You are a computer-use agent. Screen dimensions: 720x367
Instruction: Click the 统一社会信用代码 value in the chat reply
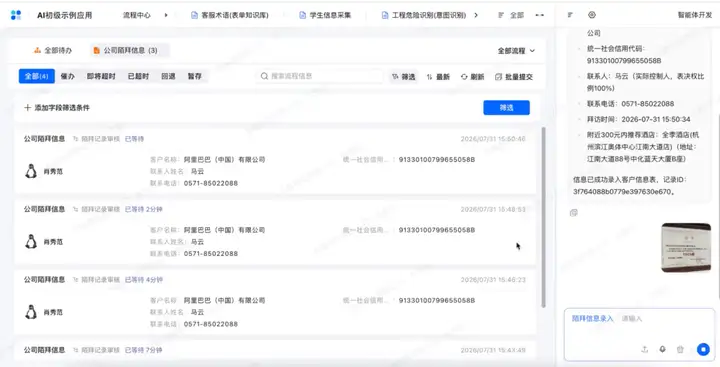tap(624, 61)
